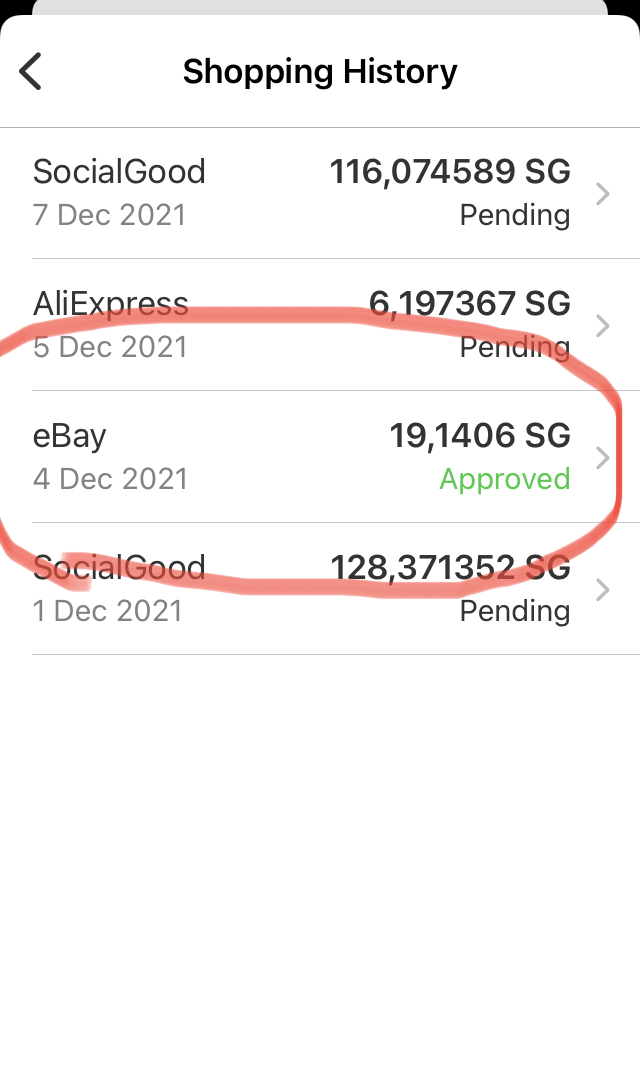Image resolution: width=640 pixels, height=1071 pixels.
Task: Tap the eBay store name
Action: [x=70, y=436]
